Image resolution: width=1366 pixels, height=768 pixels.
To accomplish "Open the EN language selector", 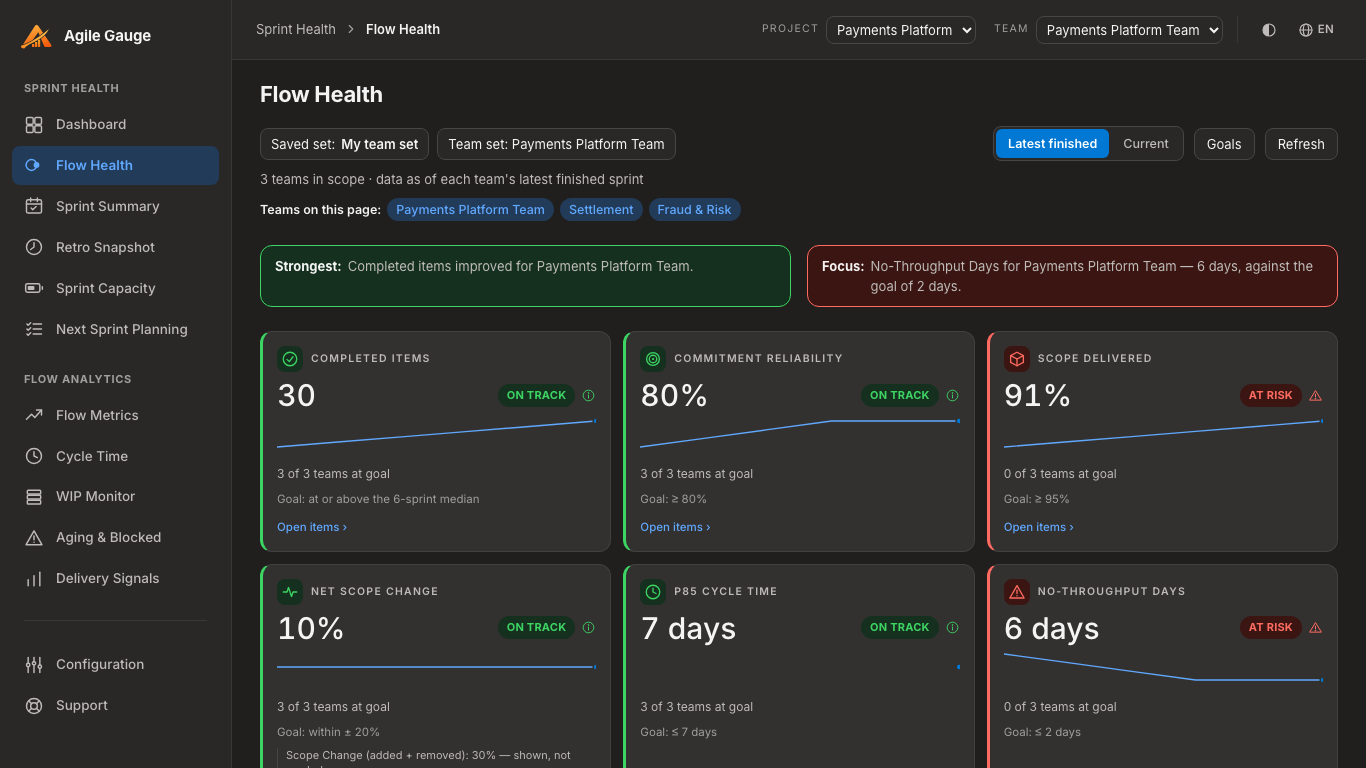I will click(x=1316, y=30).
